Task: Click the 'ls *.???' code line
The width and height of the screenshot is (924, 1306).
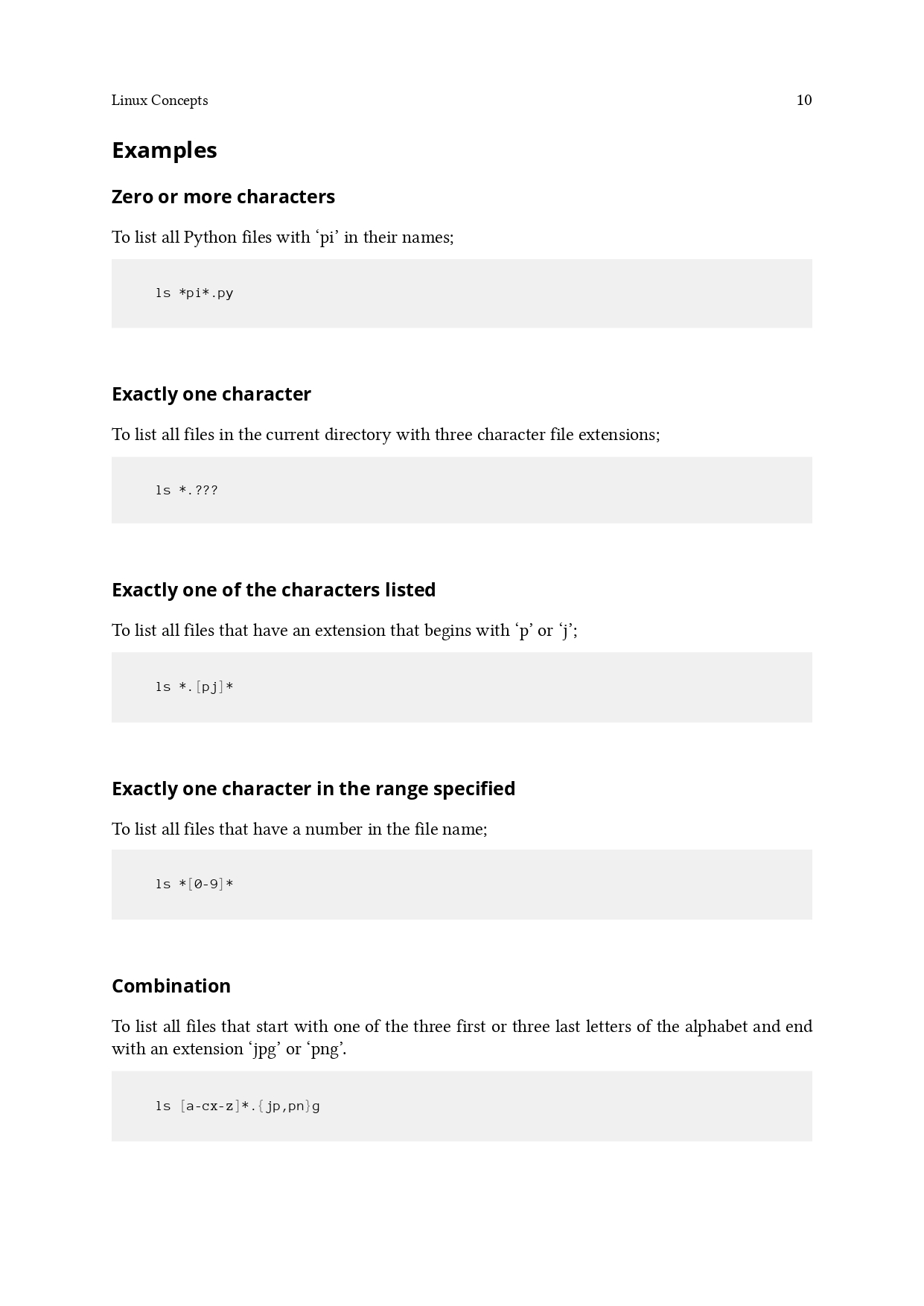Action: pos(187,490)
